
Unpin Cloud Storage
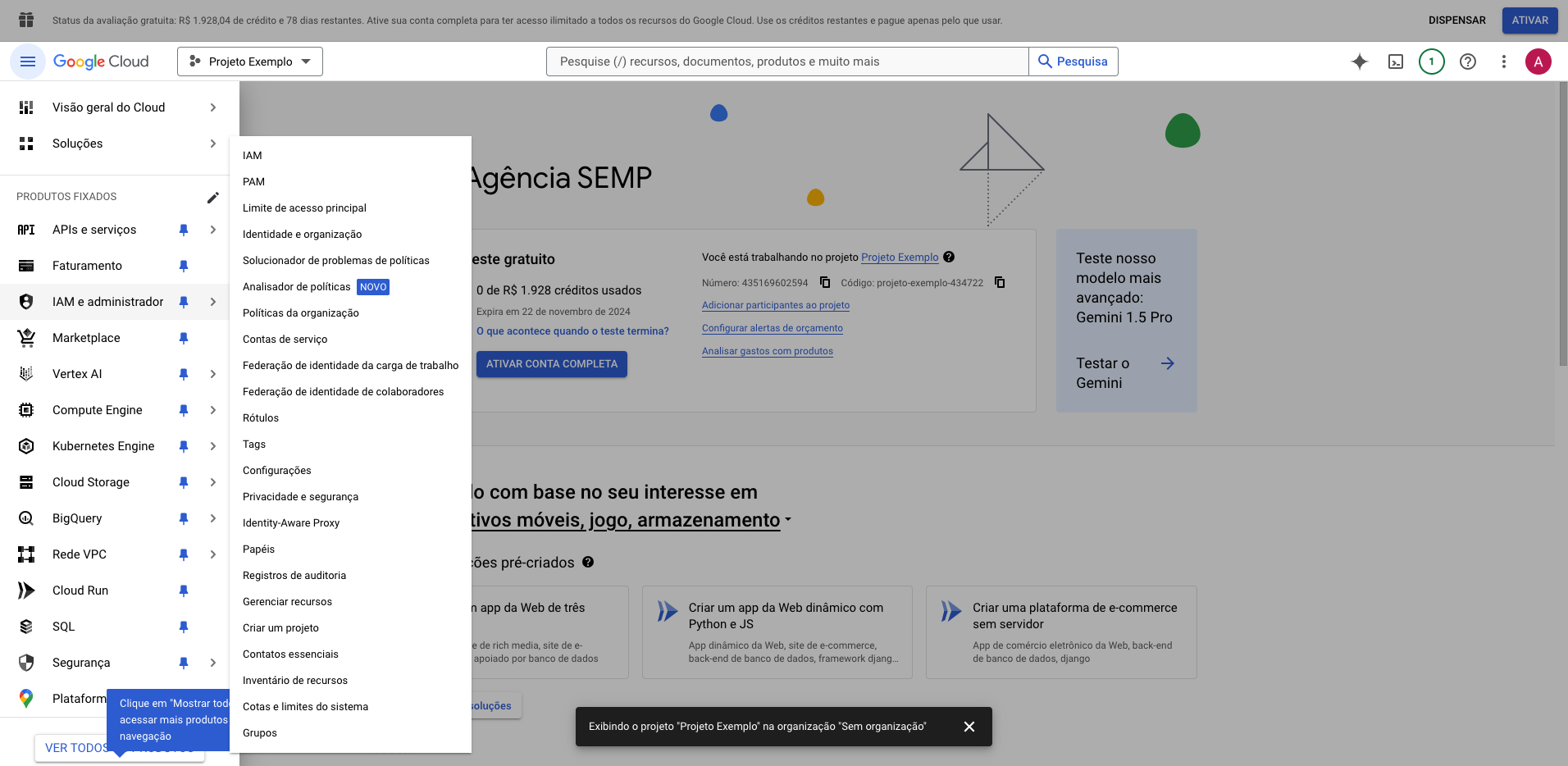184,482
